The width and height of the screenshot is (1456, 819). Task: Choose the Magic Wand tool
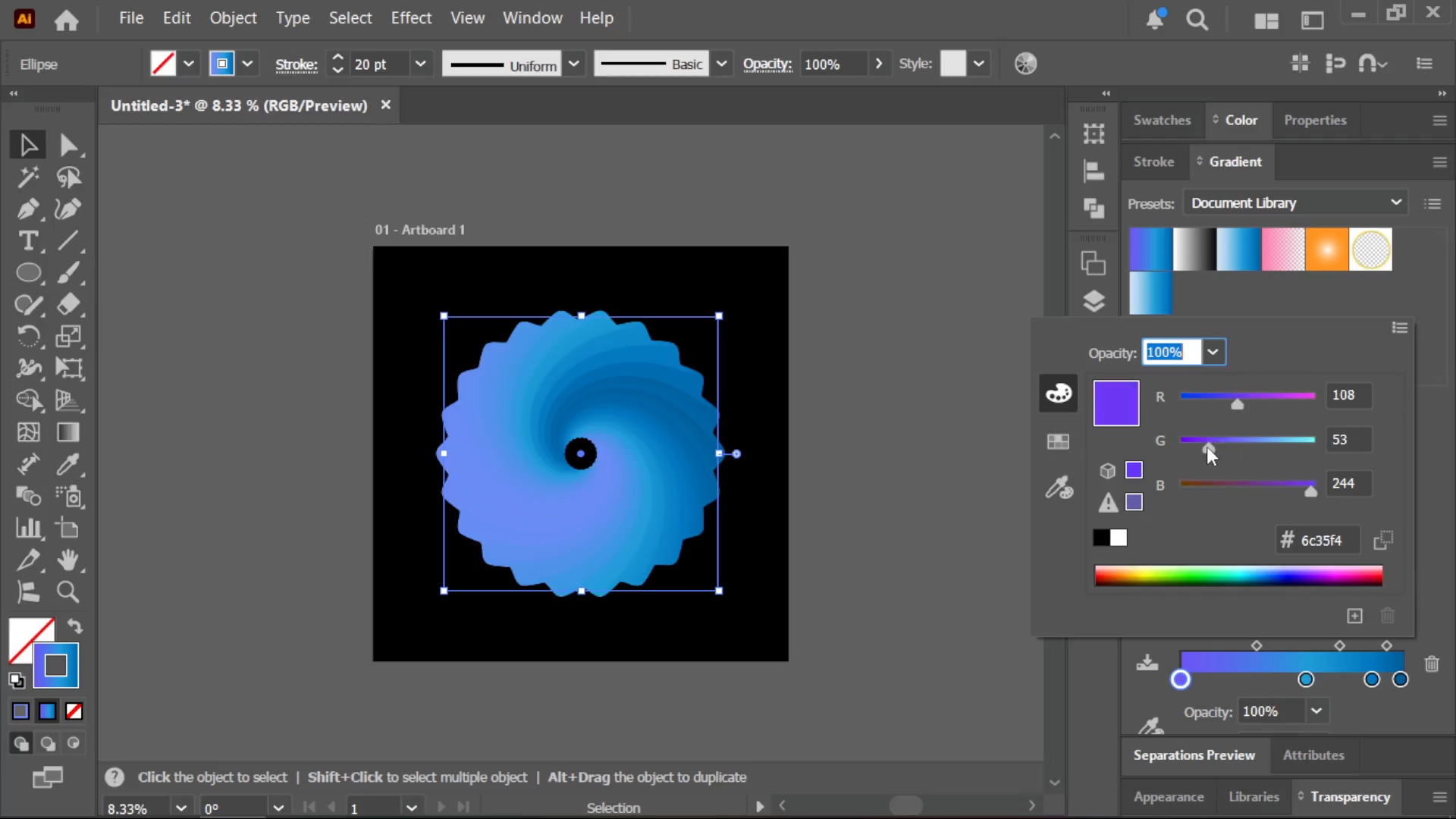click(x=28, y=177)
